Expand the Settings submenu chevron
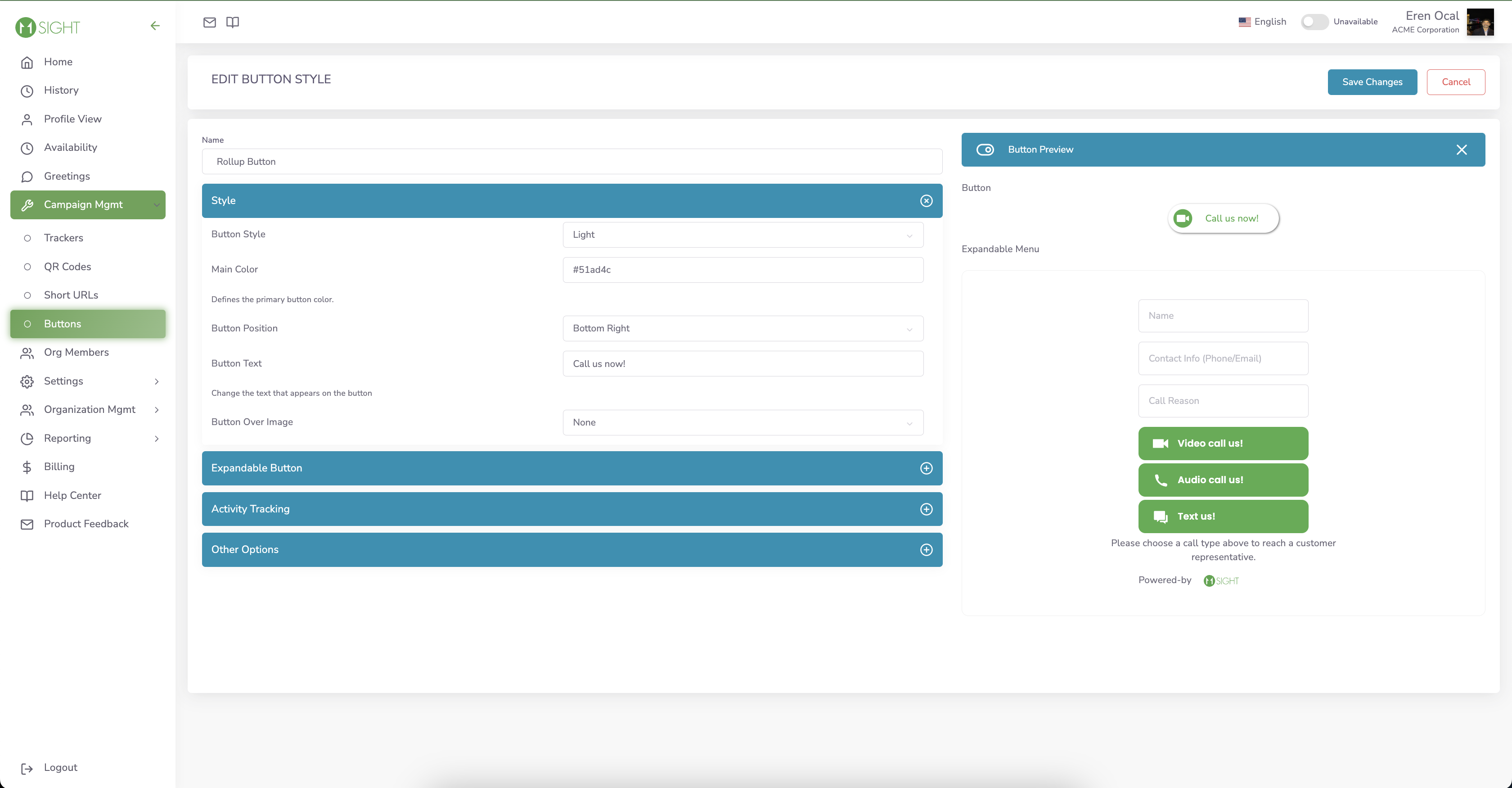This screenshot has height=788, width=1512. tap(157, 382)
